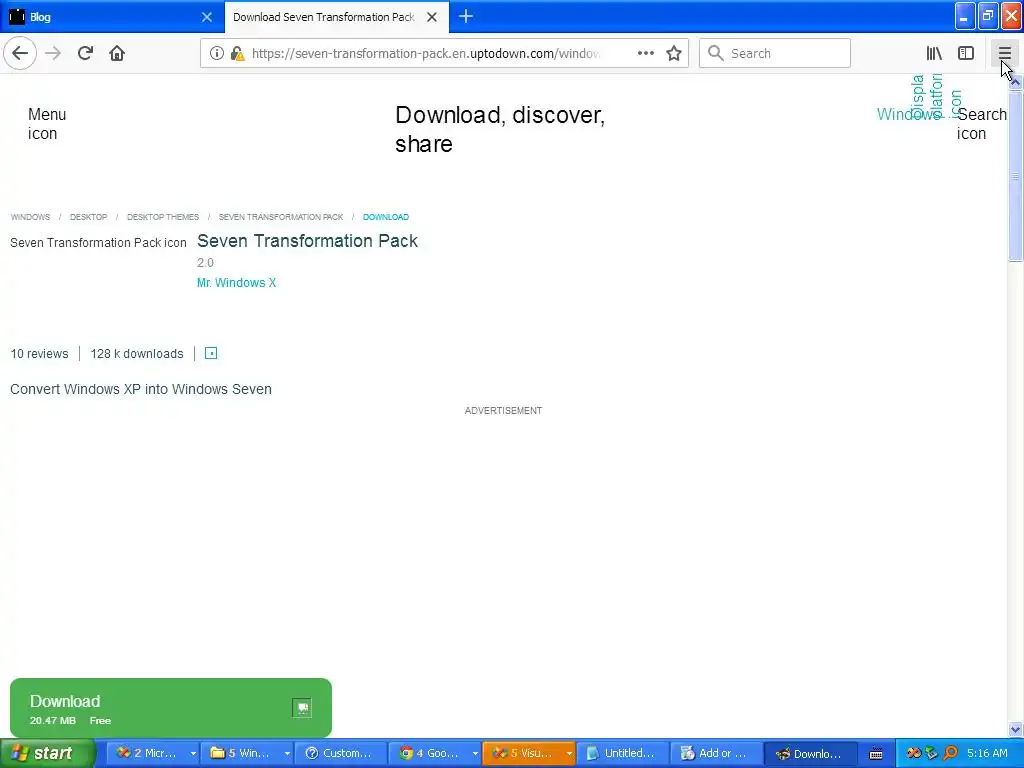
Task: Open the site Menu icon
Action: pyautogui.click(x=47, y=123)
